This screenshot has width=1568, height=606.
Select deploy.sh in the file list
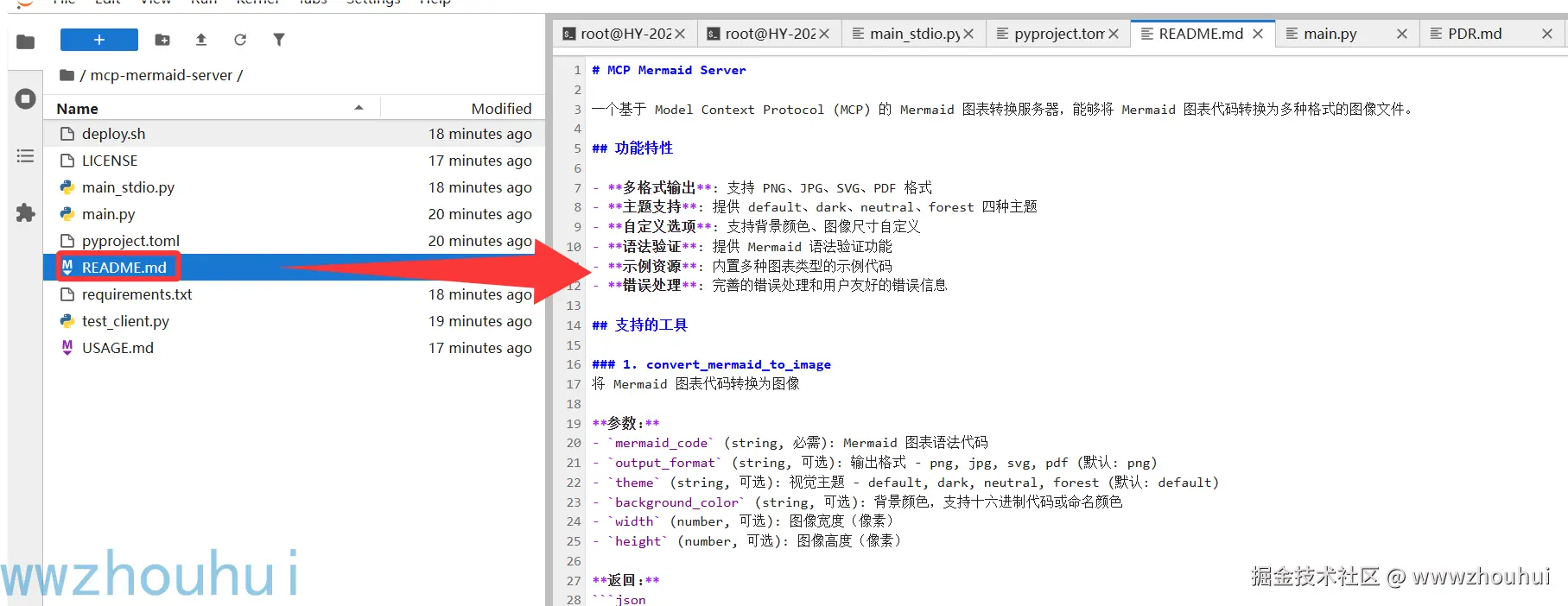coord(294,134)
